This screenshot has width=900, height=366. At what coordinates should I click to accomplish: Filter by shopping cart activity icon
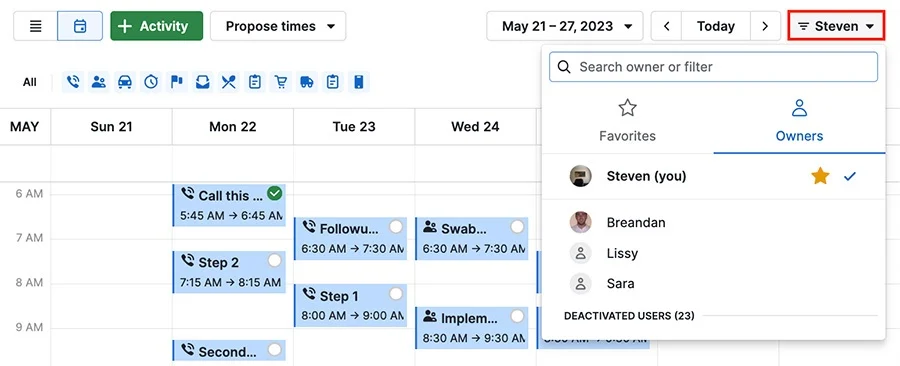pos(281,82)
